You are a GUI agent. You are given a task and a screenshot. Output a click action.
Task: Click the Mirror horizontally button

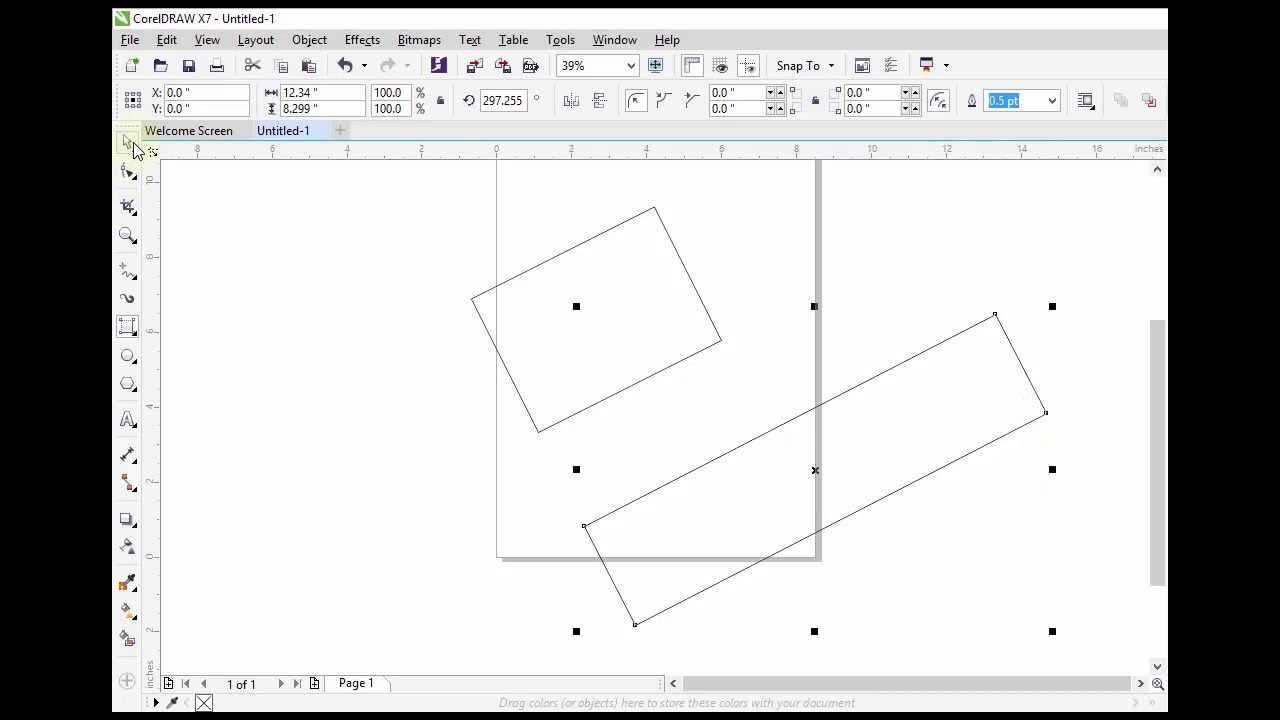point(571,101)
